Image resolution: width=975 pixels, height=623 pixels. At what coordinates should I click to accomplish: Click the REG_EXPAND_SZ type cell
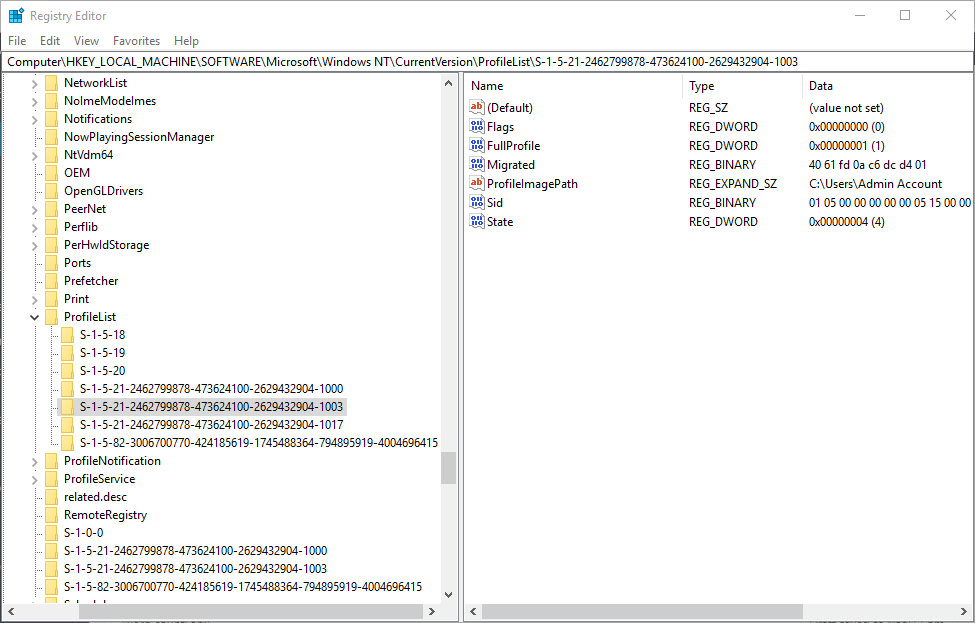click(x=732, y=184)
